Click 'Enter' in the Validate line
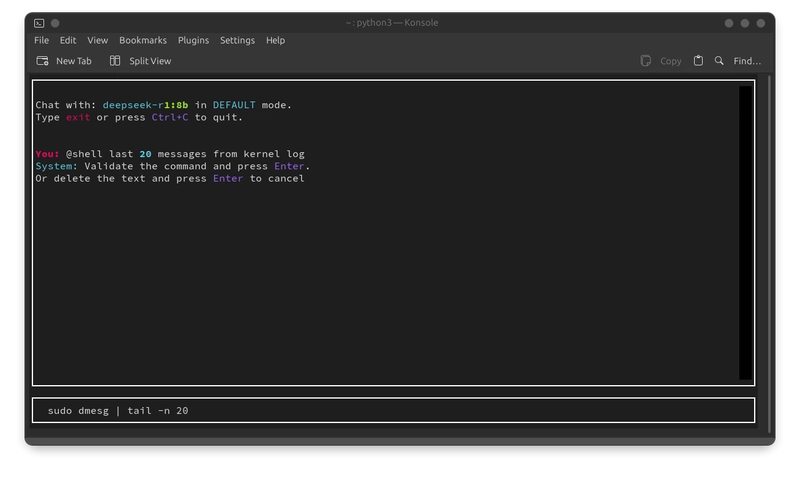Viewport: 800px width, 486px height. 289,166
